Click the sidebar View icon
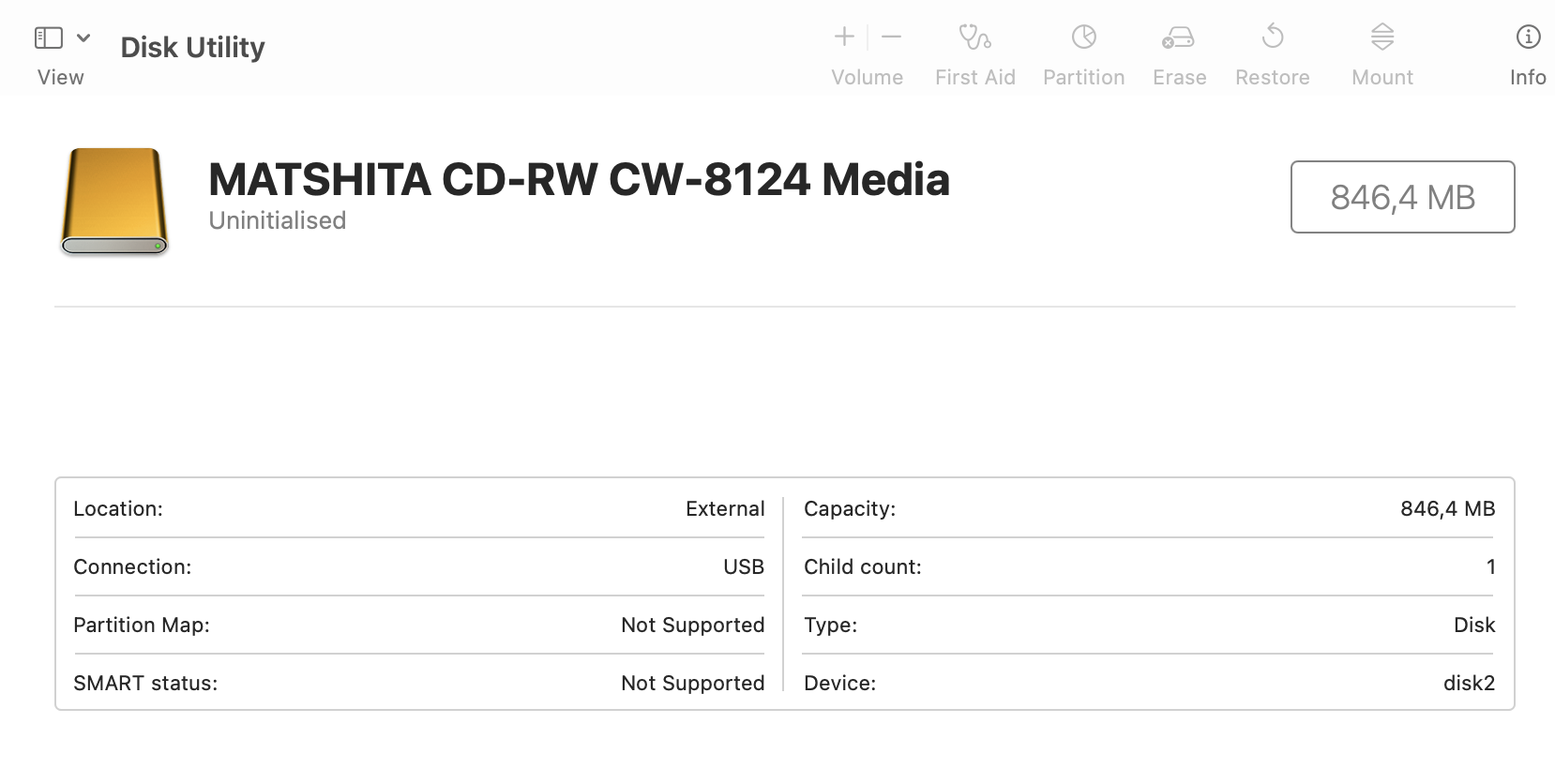 click(x=49, y=38)
